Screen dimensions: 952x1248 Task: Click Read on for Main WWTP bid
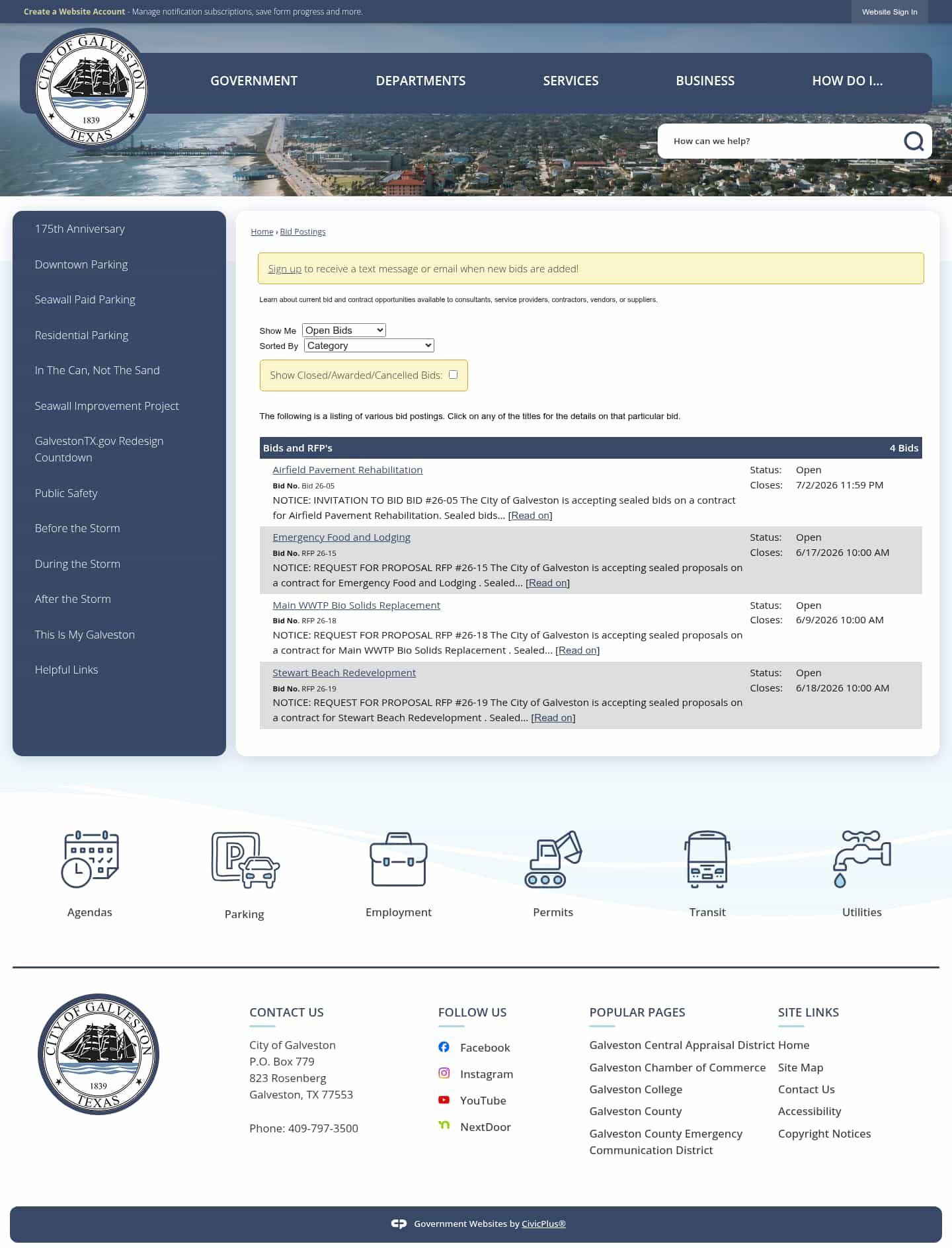coord(577,650)
